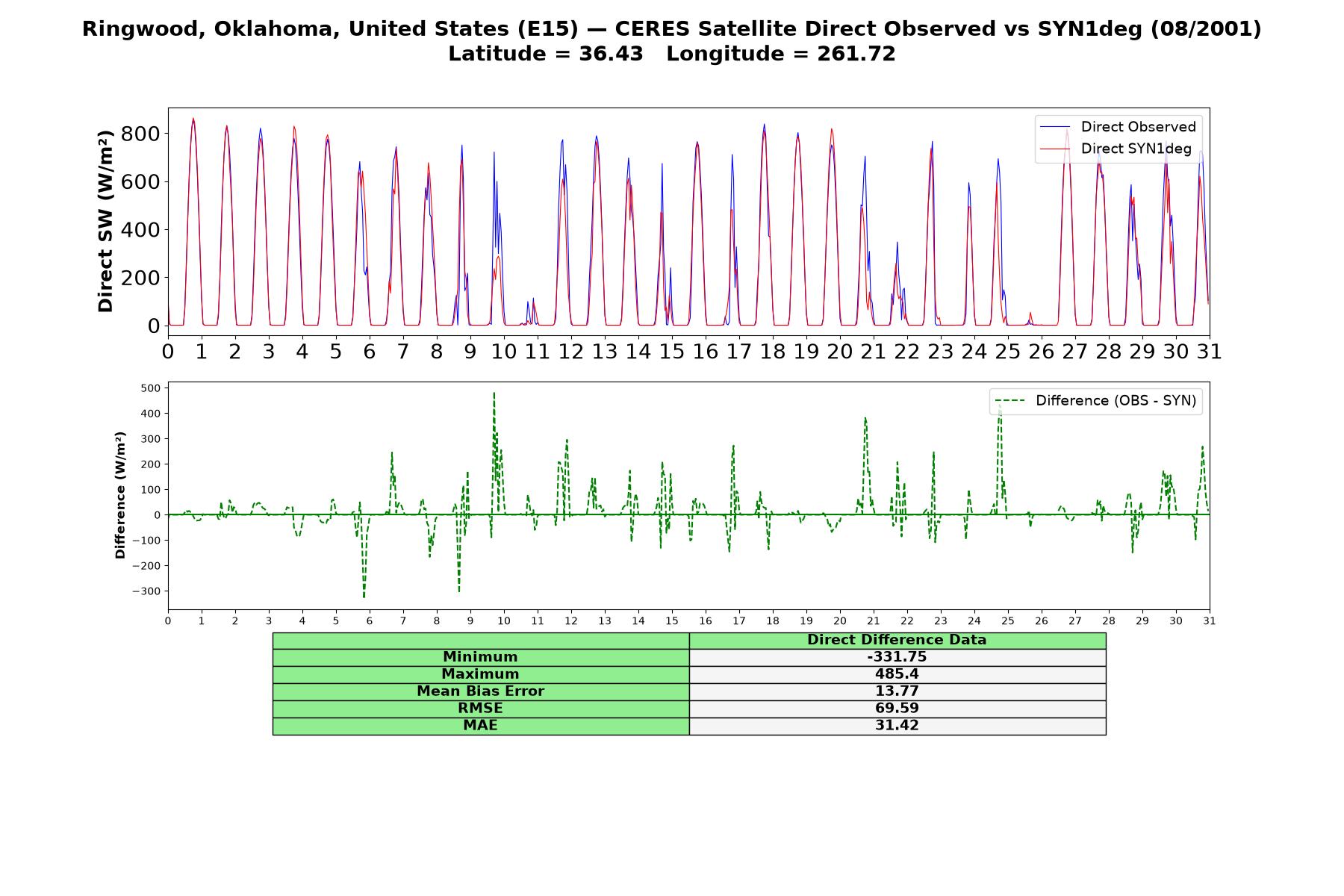Click the MAE value 31.42 cell
Screen dimensions: 1344x896
[x=897, y=726]
